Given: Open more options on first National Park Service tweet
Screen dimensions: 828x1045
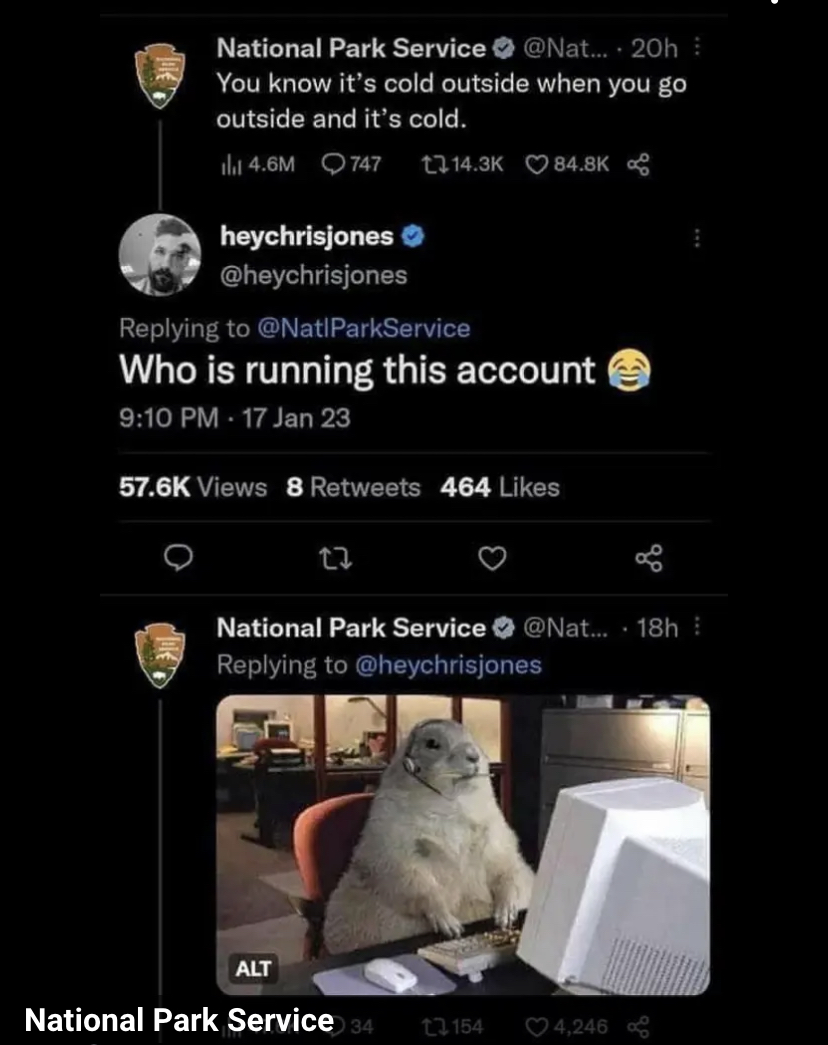Looking at the screenshot, I should (x=697, y=47).
